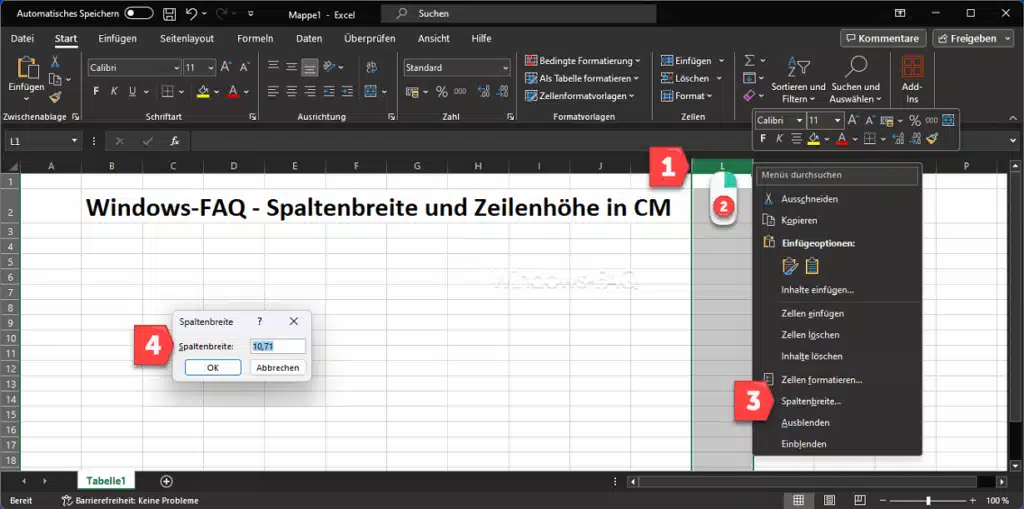Viewport: 1024px width, 509px height.
Task: Click the undo arrow in title bar
Action: (191, 14)
